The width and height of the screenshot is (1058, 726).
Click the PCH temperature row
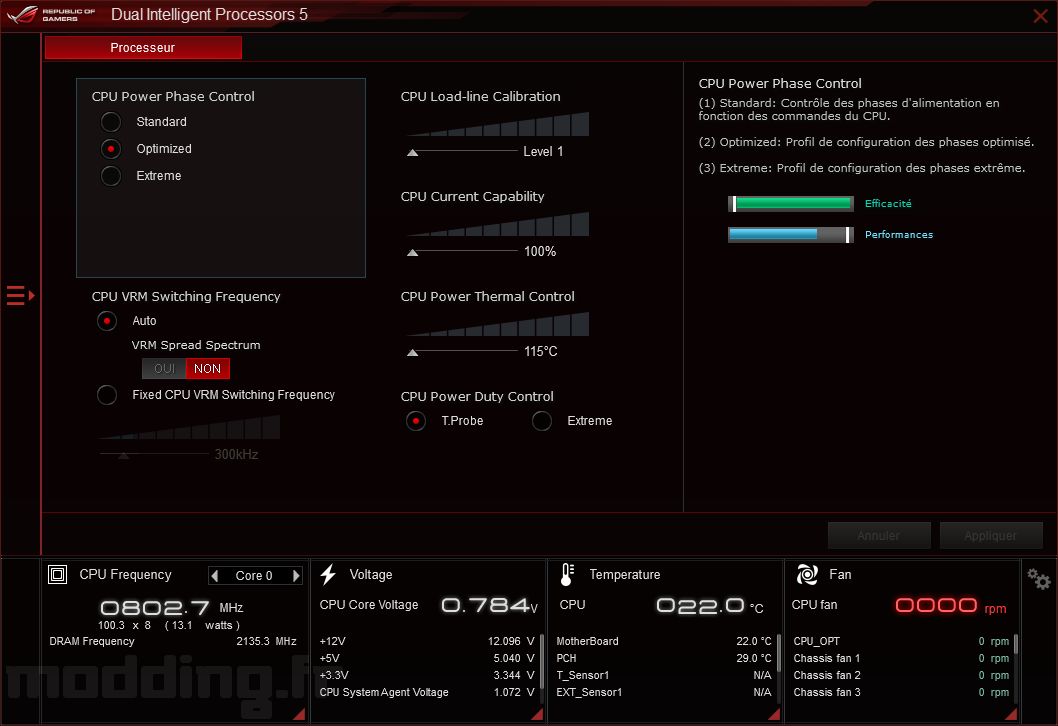click(x=664, y=659)
